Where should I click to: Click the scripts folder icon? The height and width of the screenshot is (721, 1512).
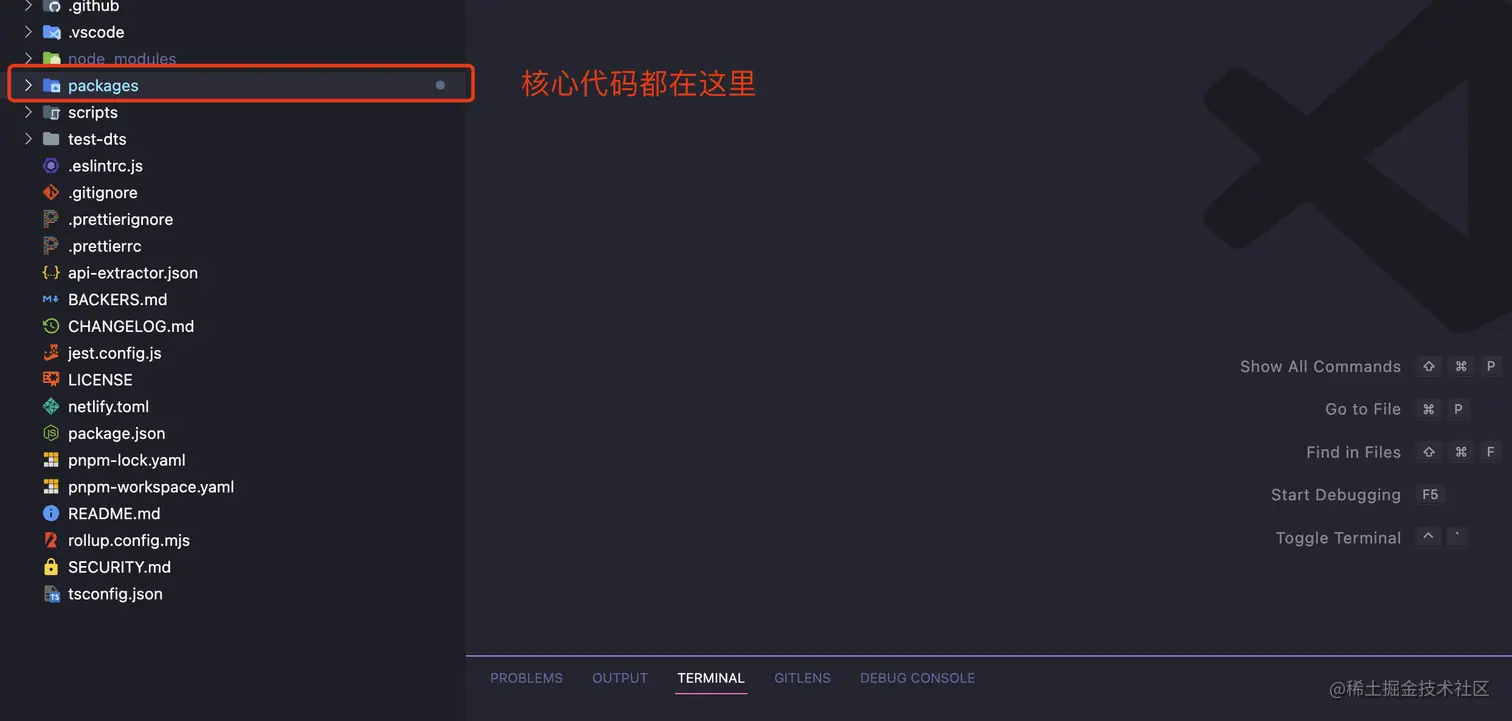(51, 112)
